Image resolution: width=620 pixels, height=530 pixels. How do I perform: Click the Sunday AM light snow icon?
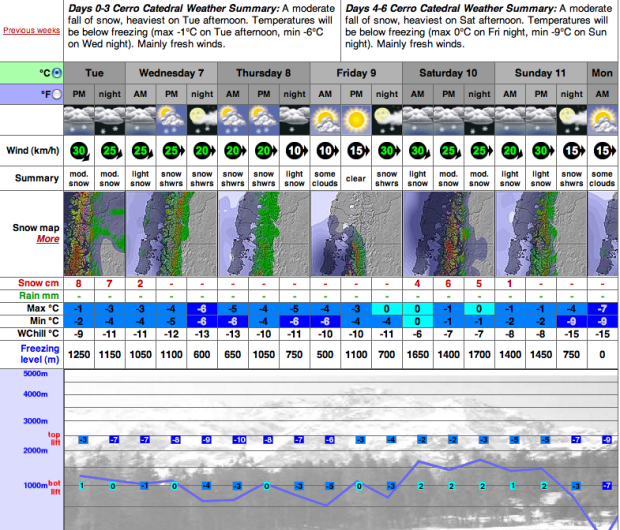click(x=510, y=120)
